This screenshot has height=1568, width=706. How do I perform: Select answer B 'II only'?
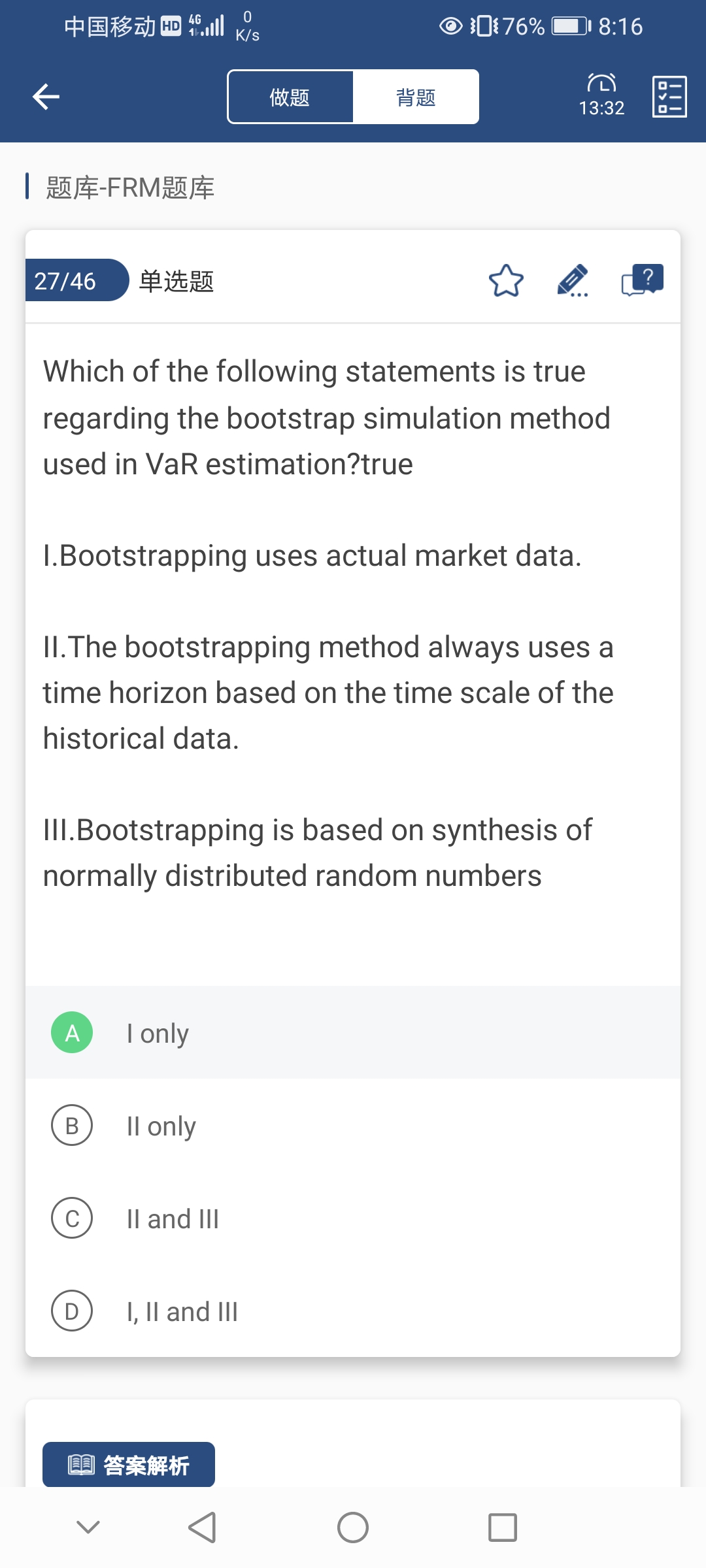pyautogui.click(x=353, y=1126)
